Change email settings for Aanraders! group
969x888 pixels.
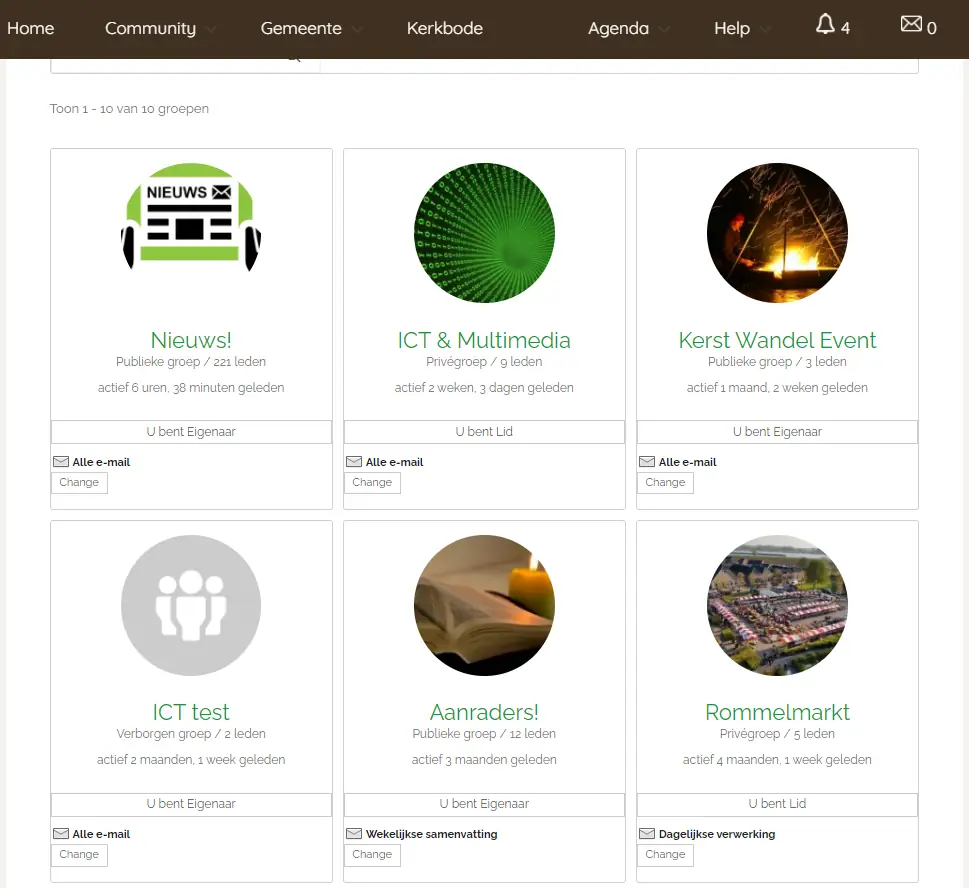point(372,855)
